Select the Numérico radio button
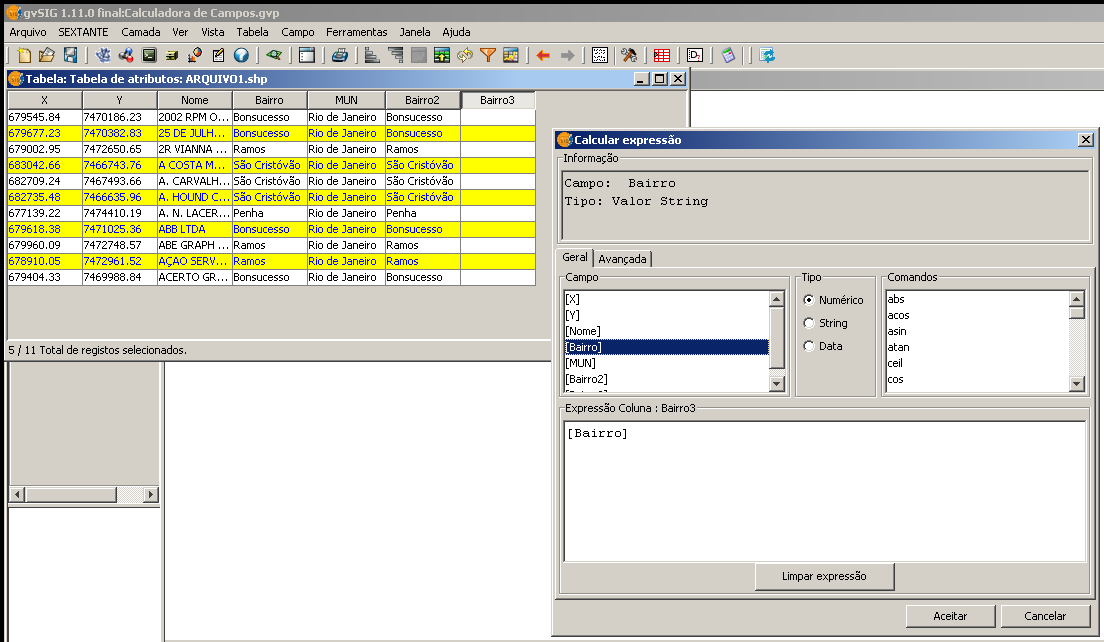Viewport: 1104px width, 642px height. (809, 300)
